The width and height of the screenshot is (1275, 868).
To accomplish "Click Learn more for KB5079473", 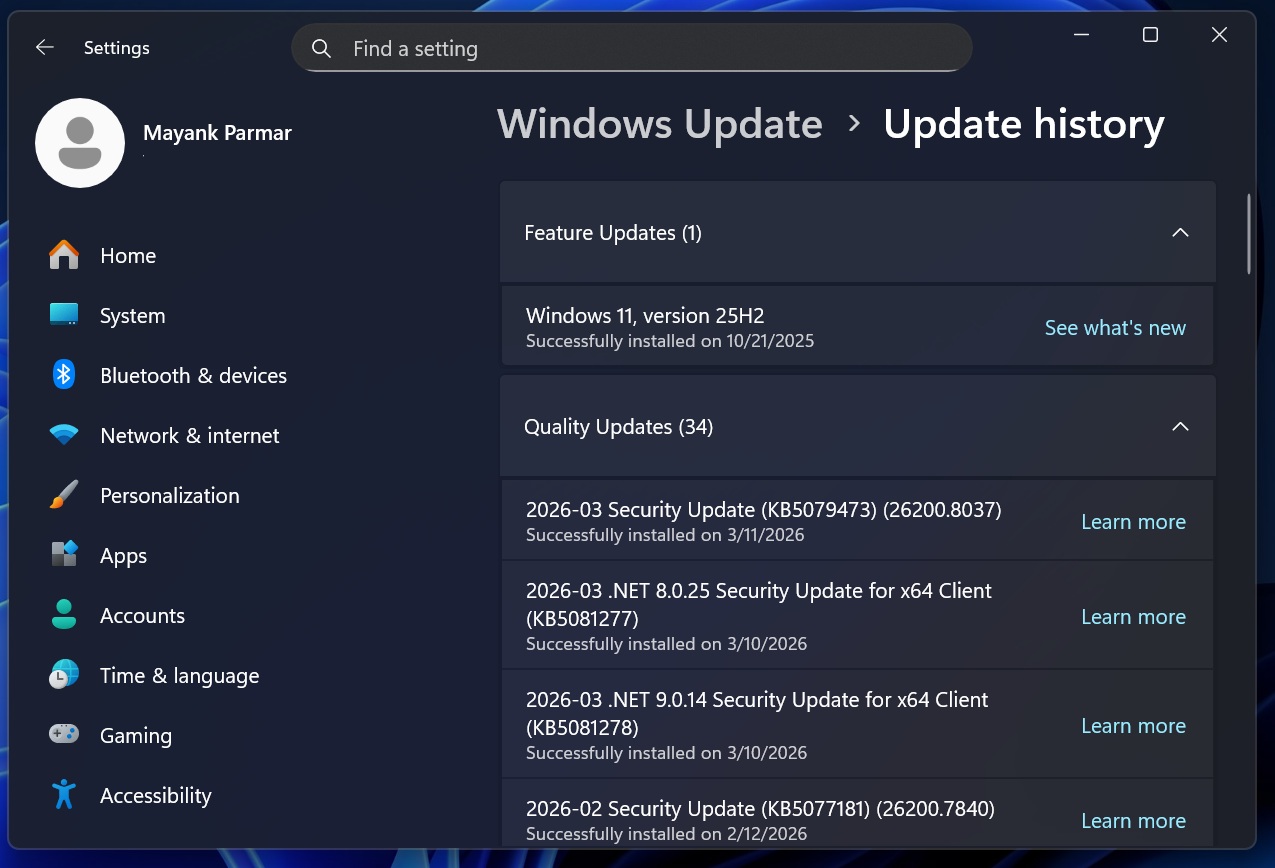I will pos(1133,521).
